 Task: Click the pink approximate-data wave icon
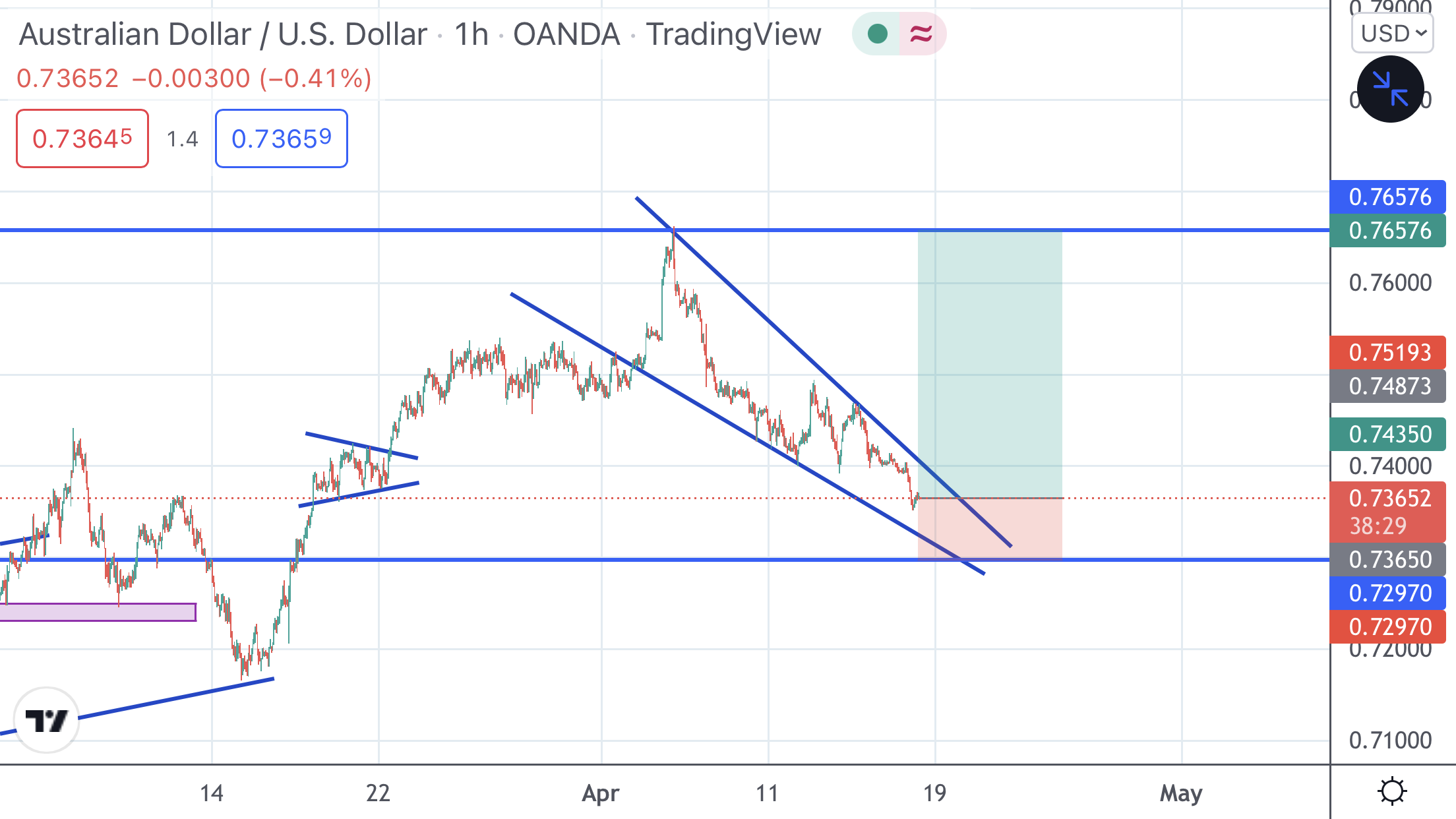tap(921, 34)
